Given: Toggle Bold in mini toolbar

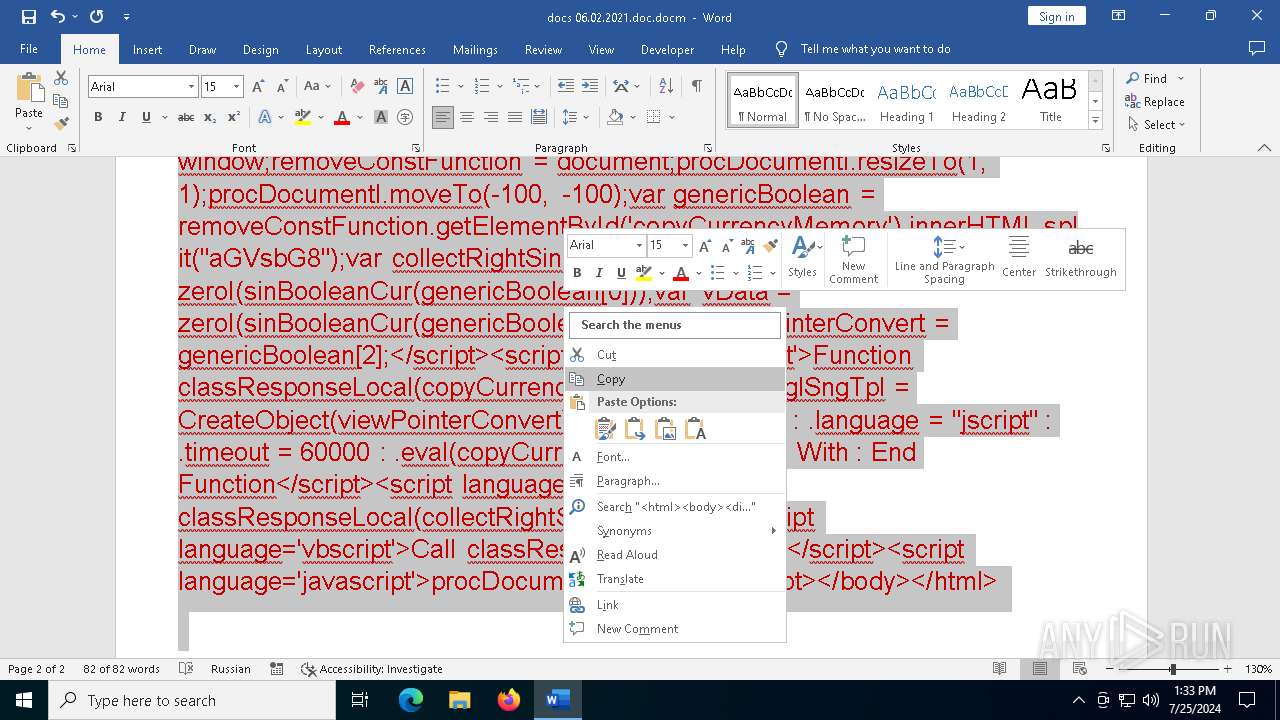Looking at the screenshot, I should coord(577,273).
